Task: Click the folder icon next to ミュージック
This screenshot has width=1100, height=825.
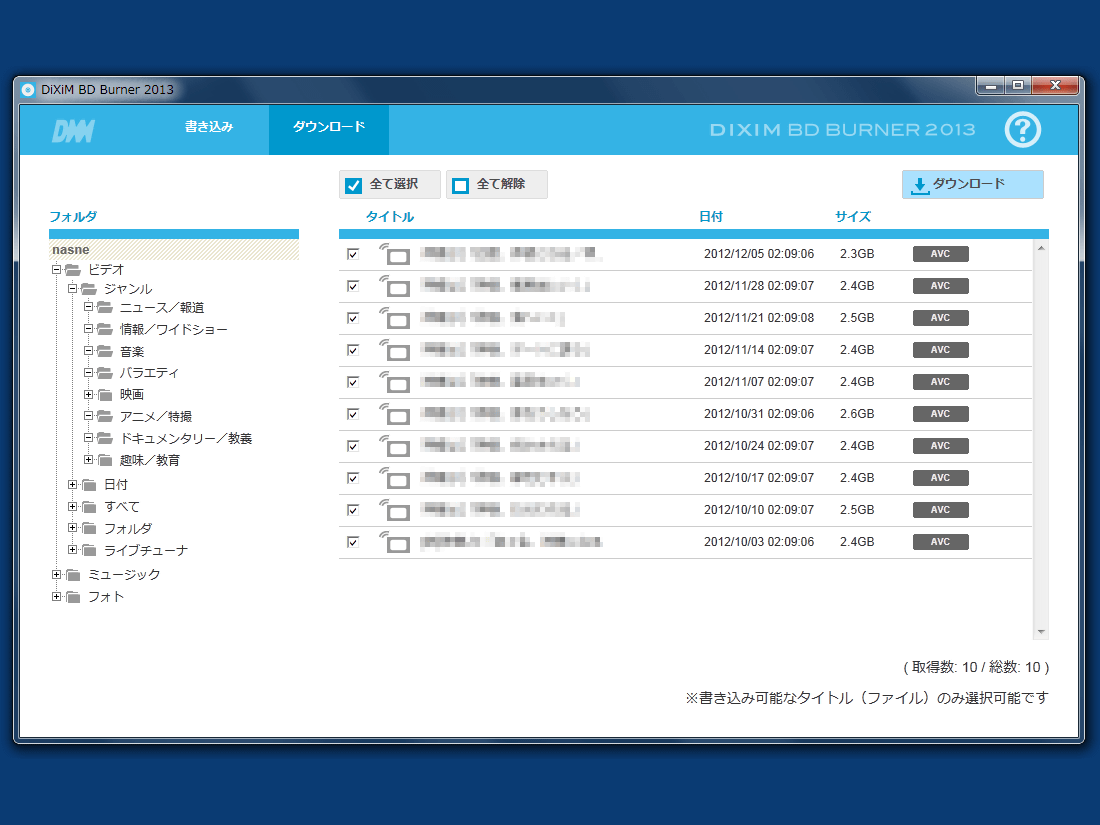Action: point(73,575)
